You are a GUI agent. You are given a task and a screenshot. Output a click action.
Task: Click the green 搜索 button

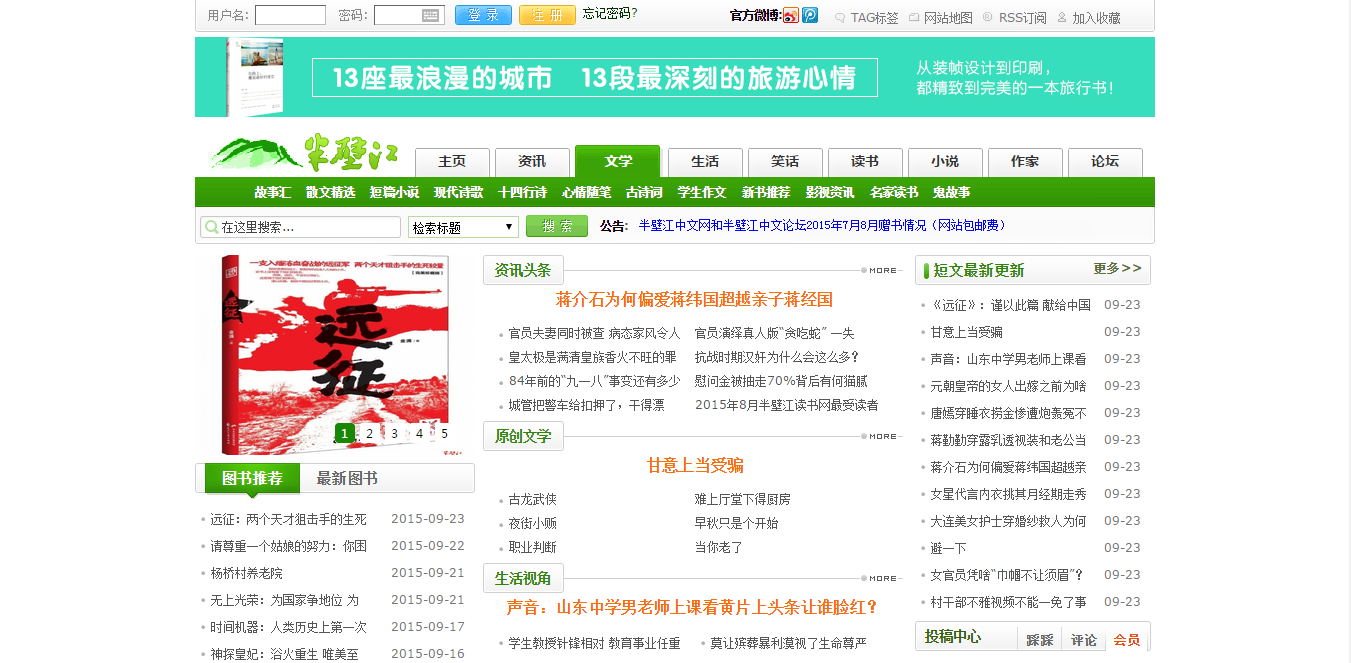[557, 226]
